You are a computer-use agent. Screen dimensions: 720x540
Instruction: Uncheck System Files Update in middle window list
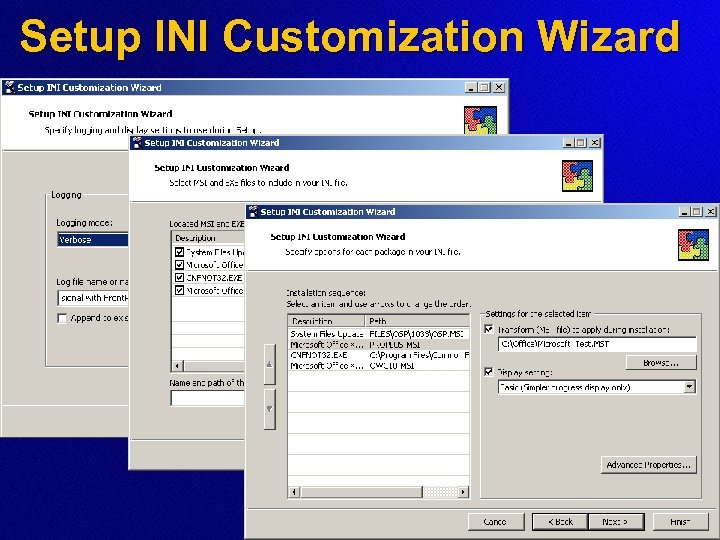tap(179, 252)
